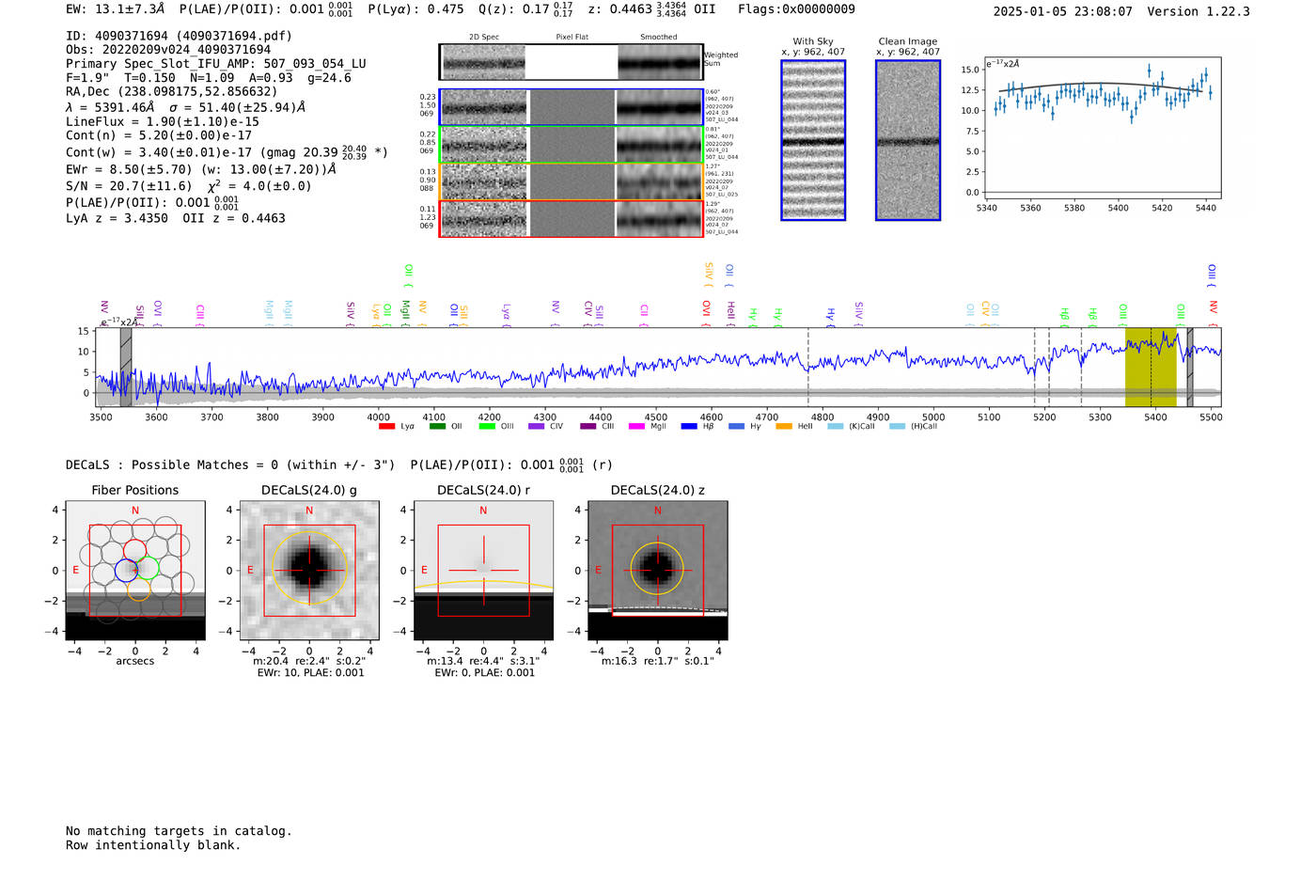Click the With Sky cutout image

[813, 140]
